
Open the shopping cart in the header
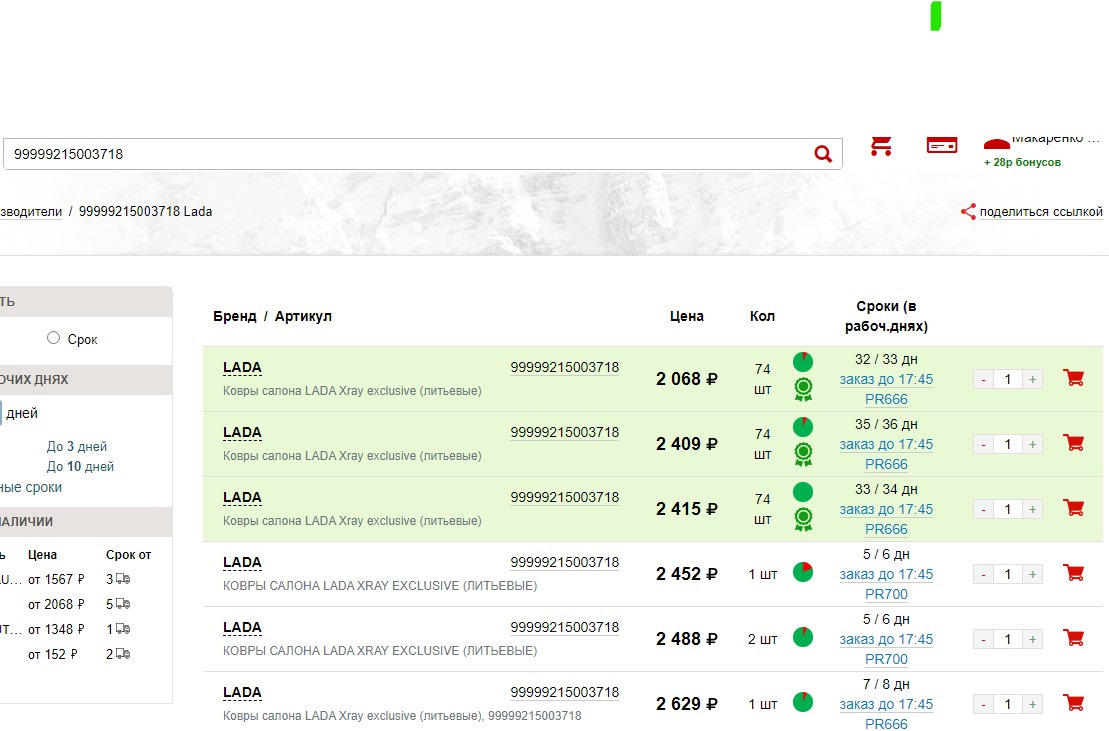(x=881, y=146)
